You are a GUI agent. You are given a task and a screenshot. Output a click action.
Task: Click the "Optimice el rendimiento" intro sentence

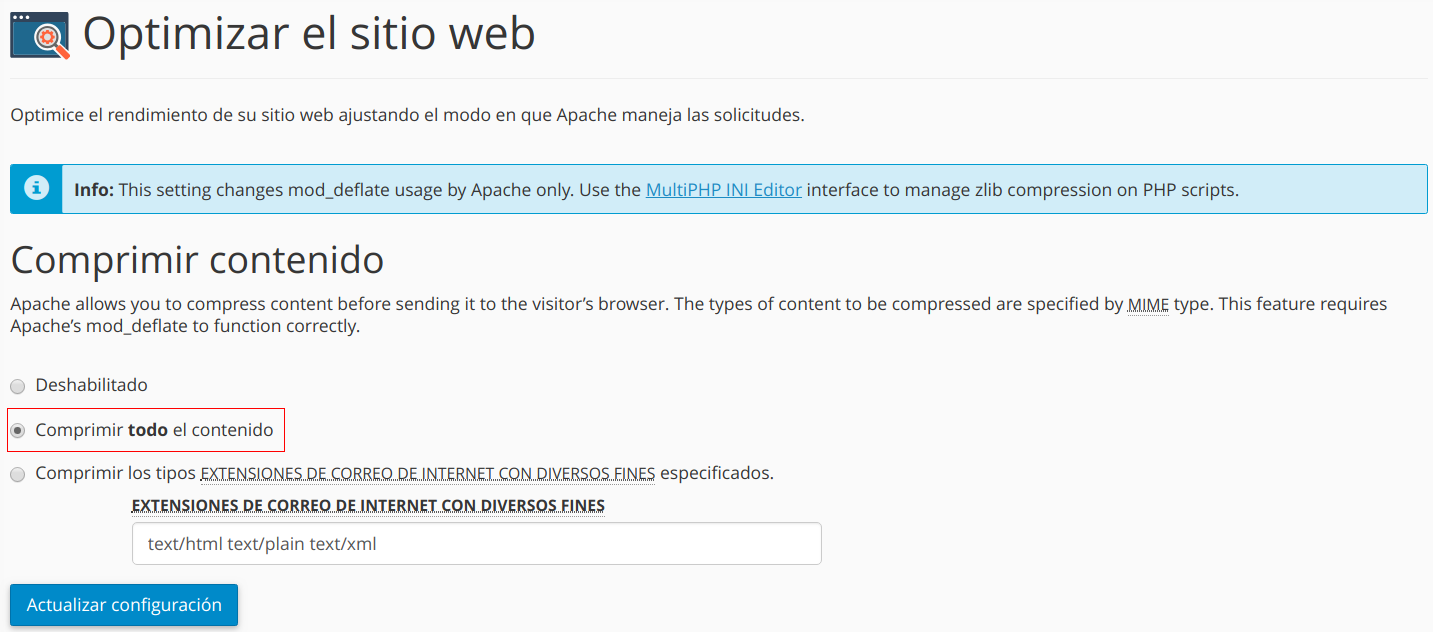click(407, 115)
